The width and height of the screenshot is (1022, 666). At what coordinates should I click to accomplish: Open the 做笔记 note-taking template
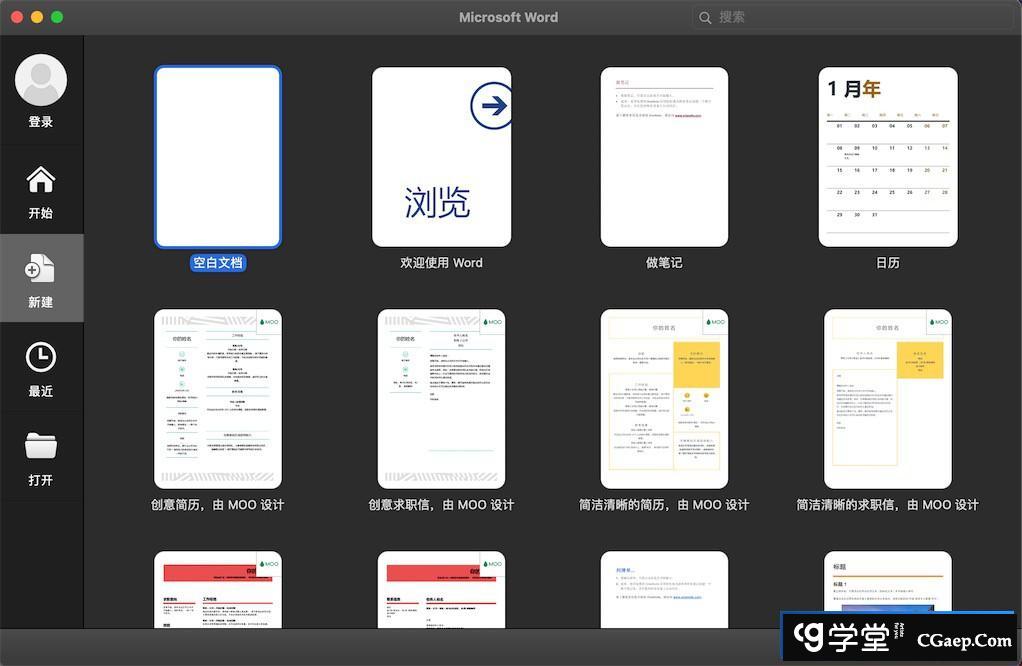(664, 157)
